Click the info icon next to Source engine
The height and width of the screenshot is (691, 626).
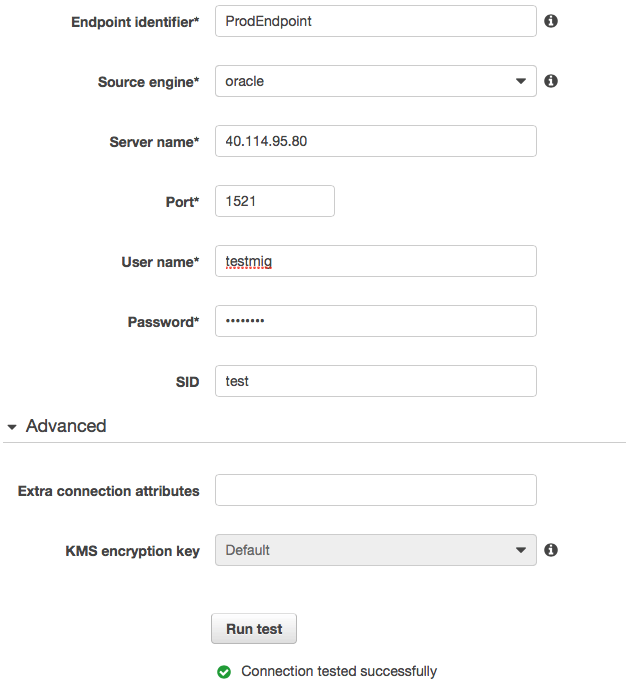coord(551,81)
